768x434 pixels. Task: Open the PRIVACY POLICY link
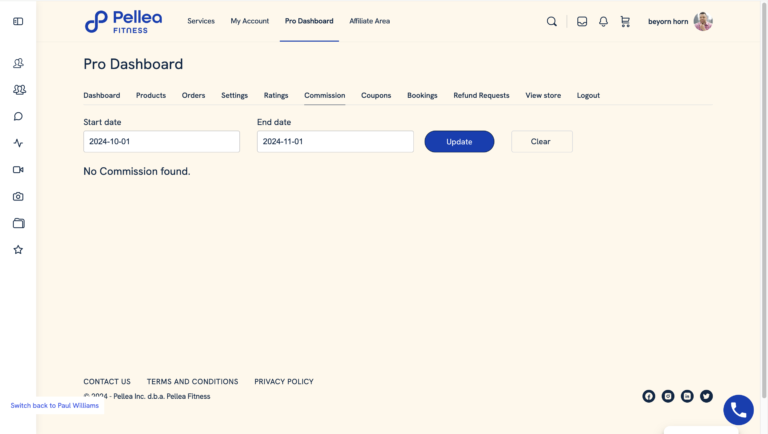click(x=284, y=382)
